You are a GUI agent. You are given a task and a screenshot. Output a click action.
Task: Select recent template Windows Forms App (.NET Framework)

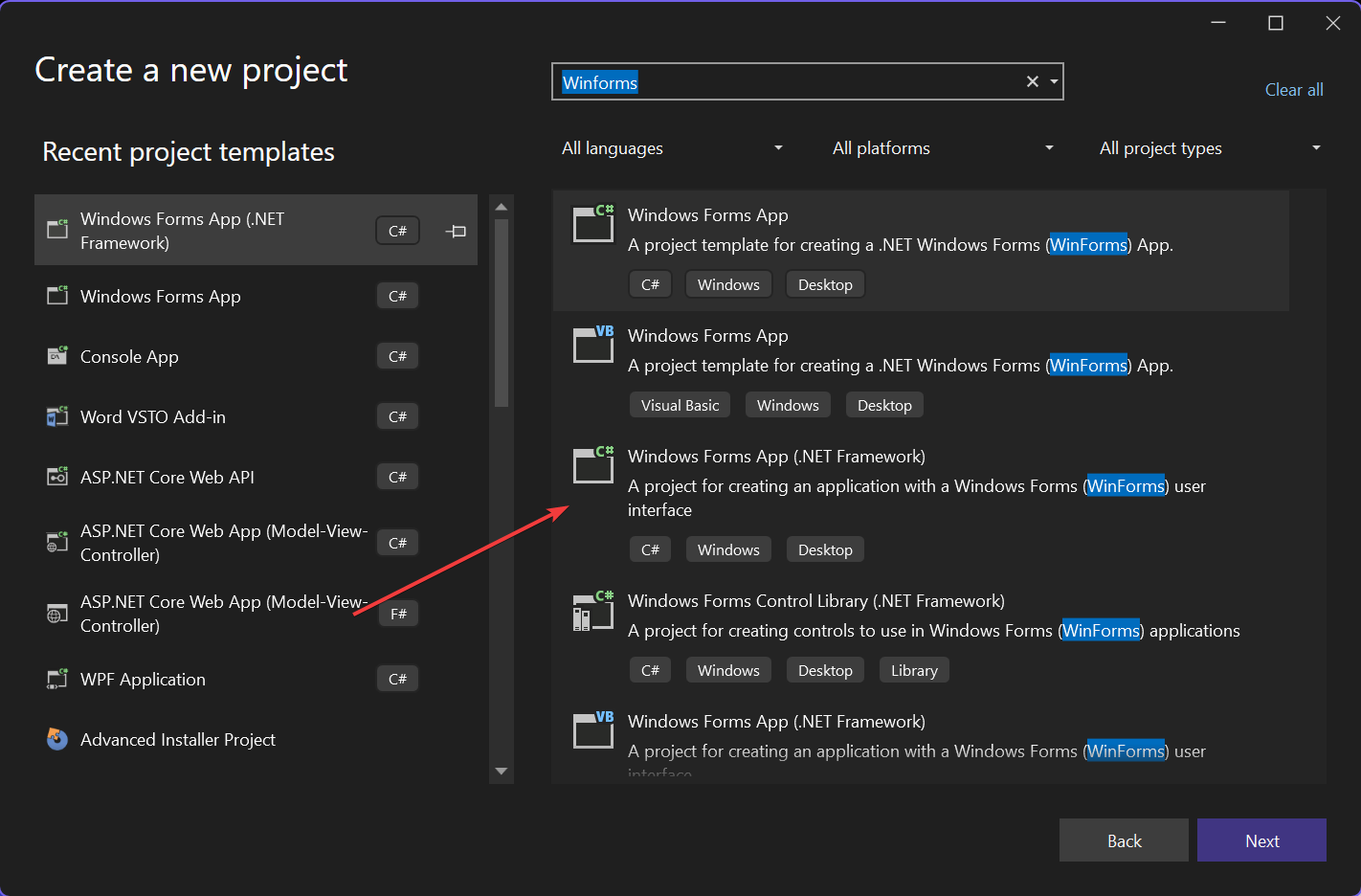(256, 230)
